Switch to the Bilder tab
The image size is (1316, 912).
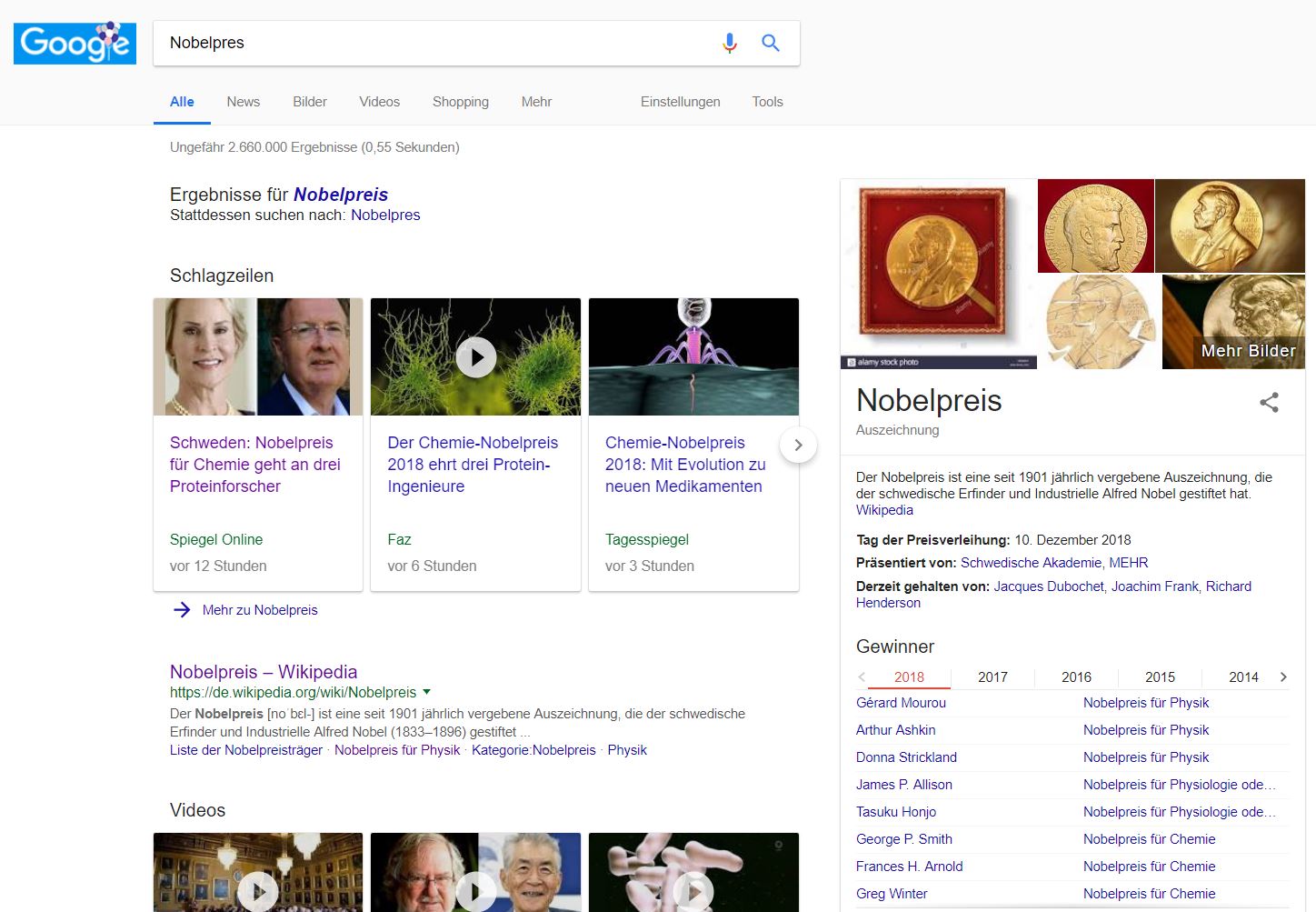click(x=309, y=102)
